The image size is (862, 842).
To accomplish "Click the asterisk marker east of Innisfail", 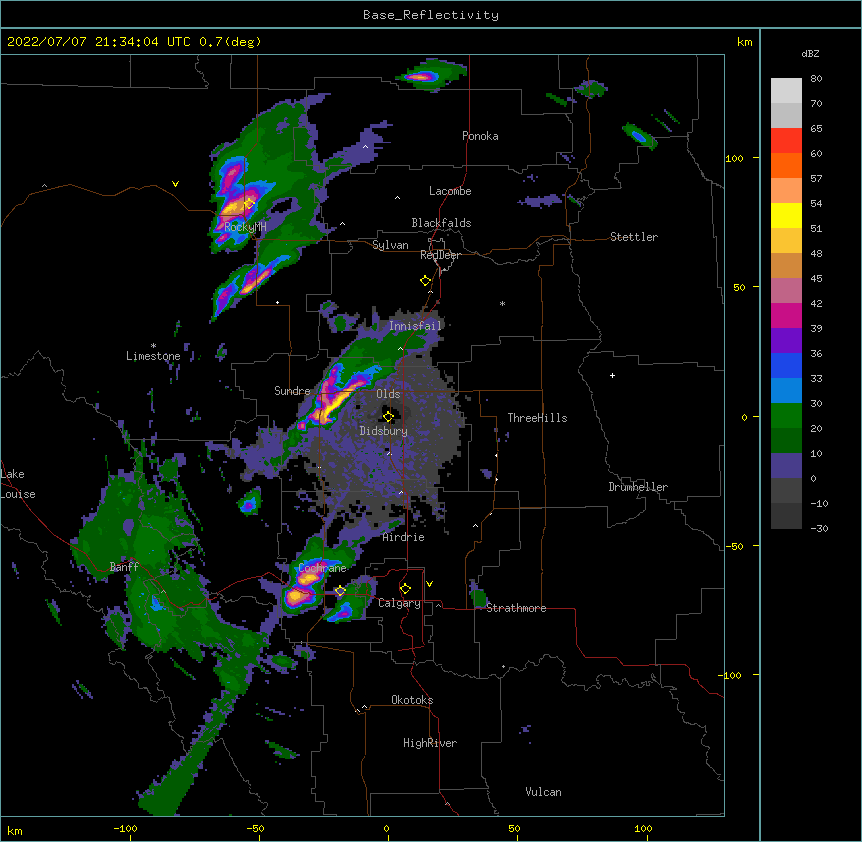I will click(502, 303).
